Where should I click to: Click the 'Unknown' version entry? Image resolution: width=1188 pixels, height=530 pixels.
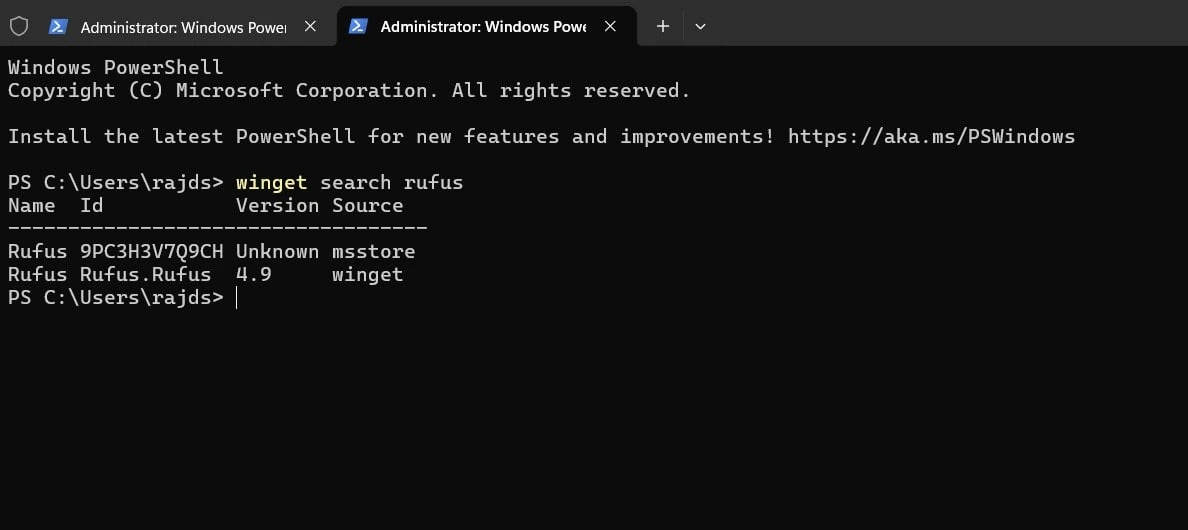(277, 251)
